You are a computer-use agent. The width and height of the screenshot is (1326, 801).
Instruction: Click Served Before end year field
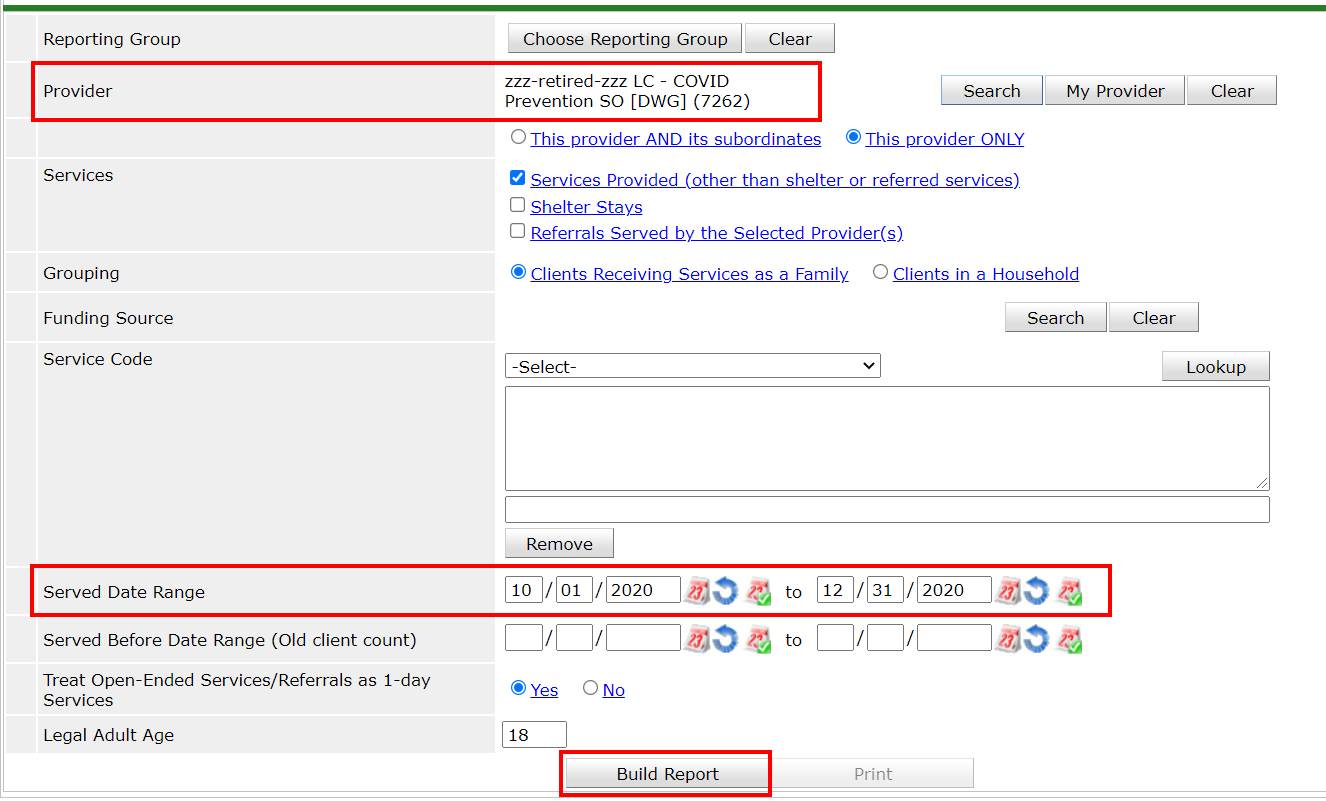[x=954, y=638]
